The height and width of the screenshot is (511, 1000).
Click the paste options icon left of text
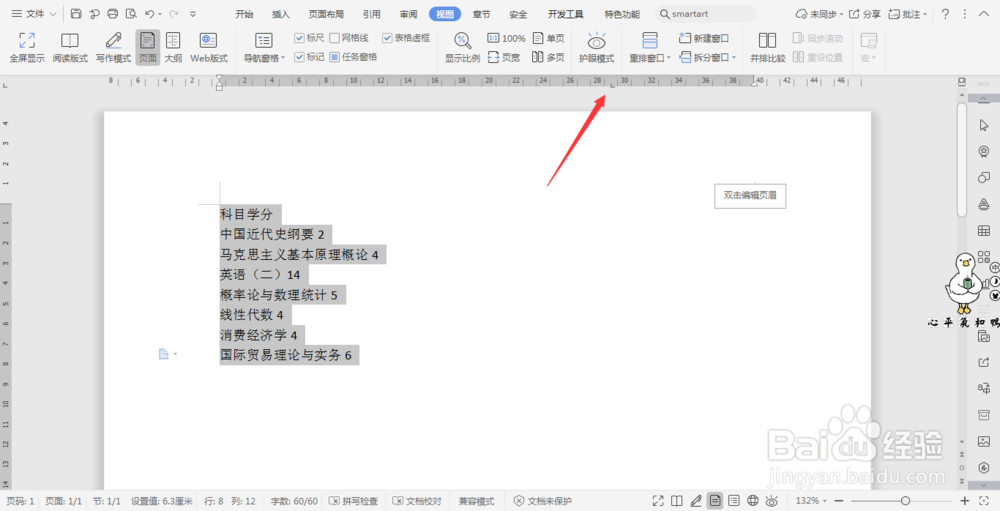164,354
